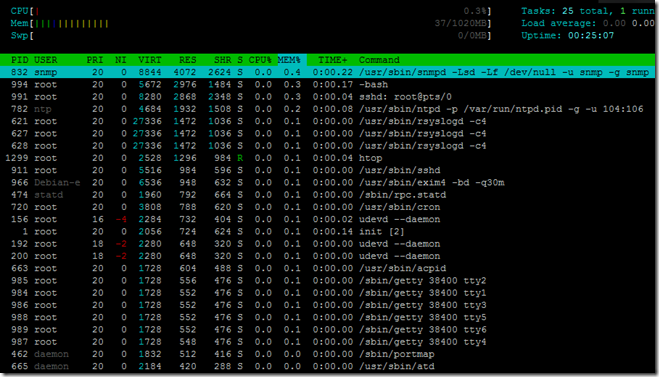The width and height of the screenshot is (659, 377).
Task: Click the -4 nice value of udevd
Action: tap(121, 219)
